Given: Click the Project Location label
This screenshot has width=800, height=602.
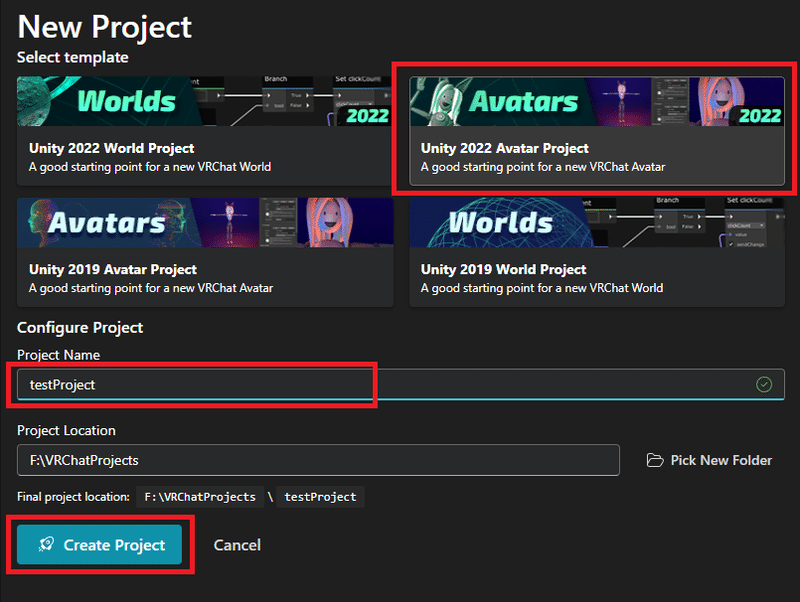Looking at the screenshot, I should click(66, 431).
